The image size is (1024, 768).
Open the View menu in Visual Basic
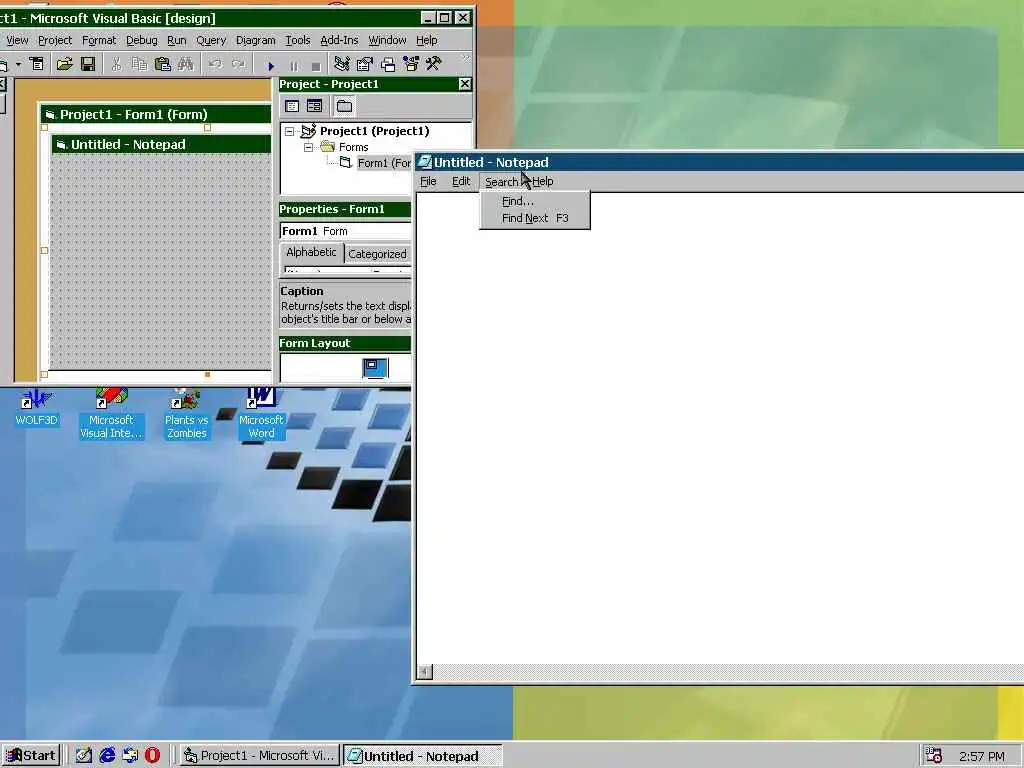(17, 40)
